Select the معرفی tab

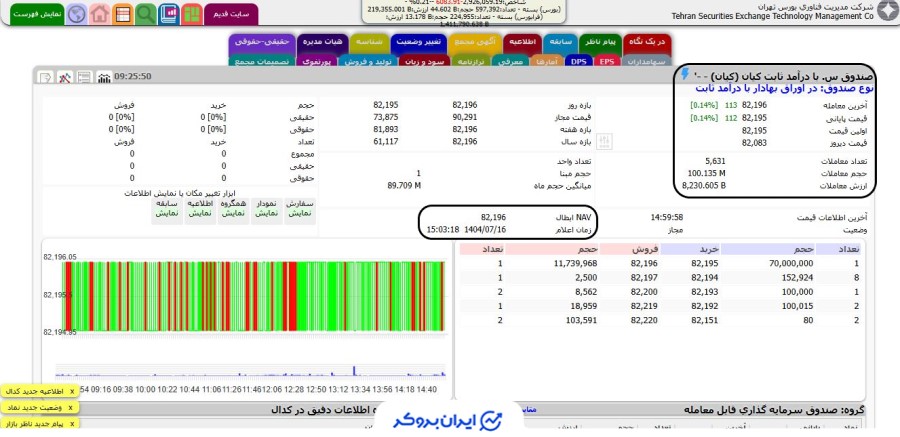coord(511,61)
